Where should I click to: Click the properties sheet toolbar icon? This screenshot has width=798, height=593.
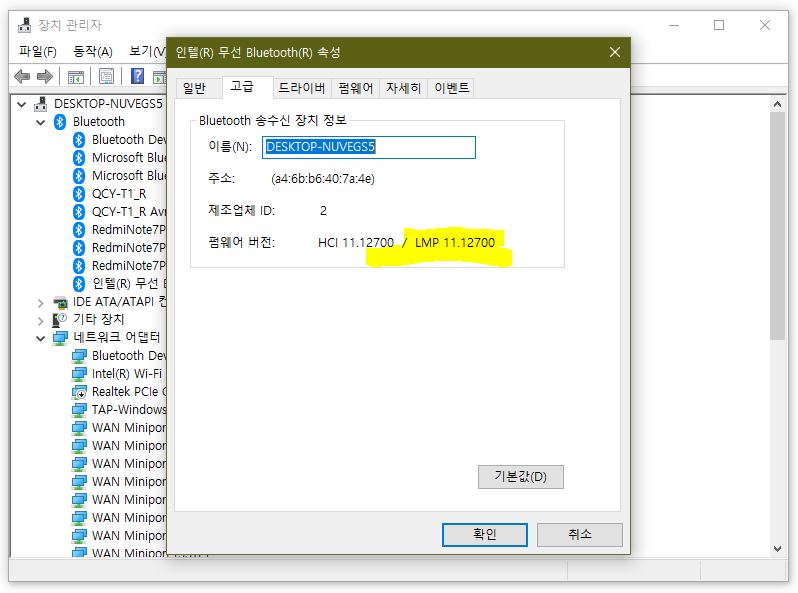click(x=106, y=77)
